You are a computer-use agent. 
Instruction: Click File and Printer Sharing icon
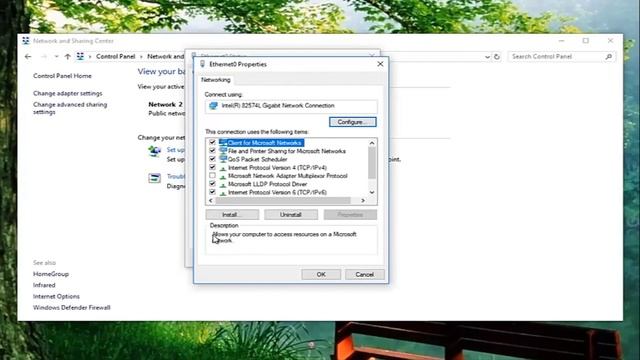[223, 151]
